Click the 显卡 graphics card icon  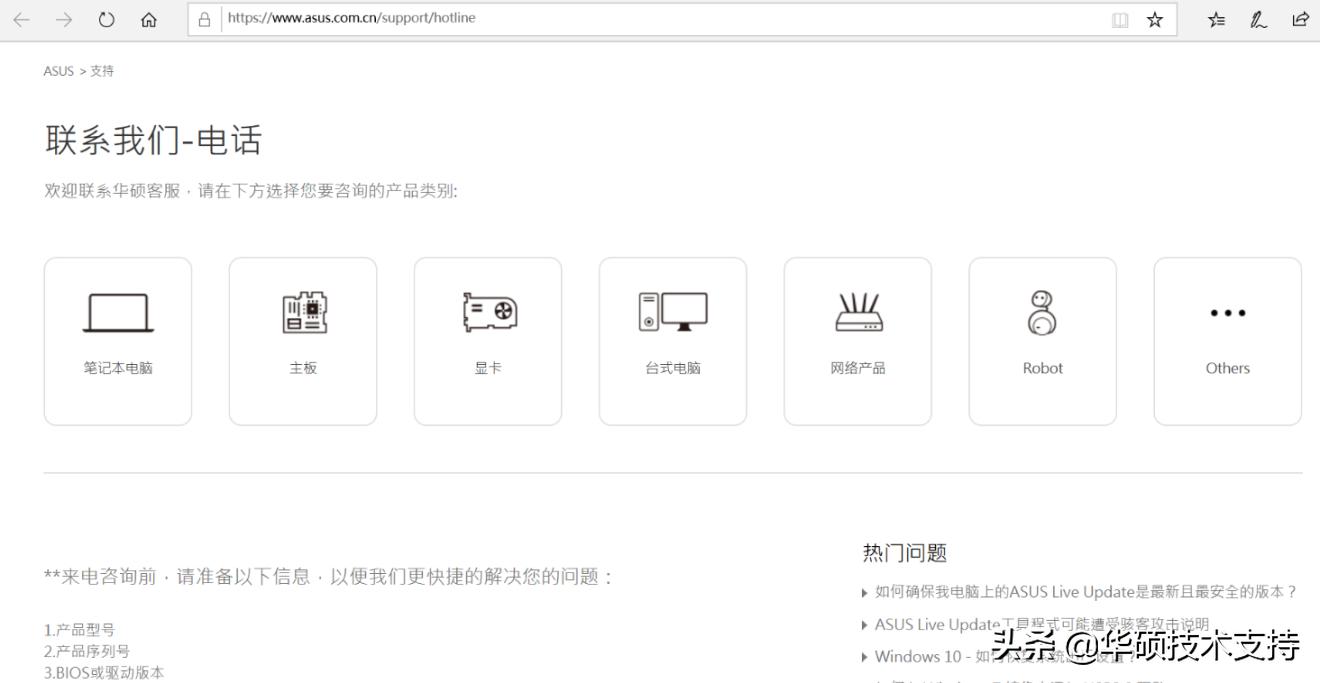click(487, 311)
